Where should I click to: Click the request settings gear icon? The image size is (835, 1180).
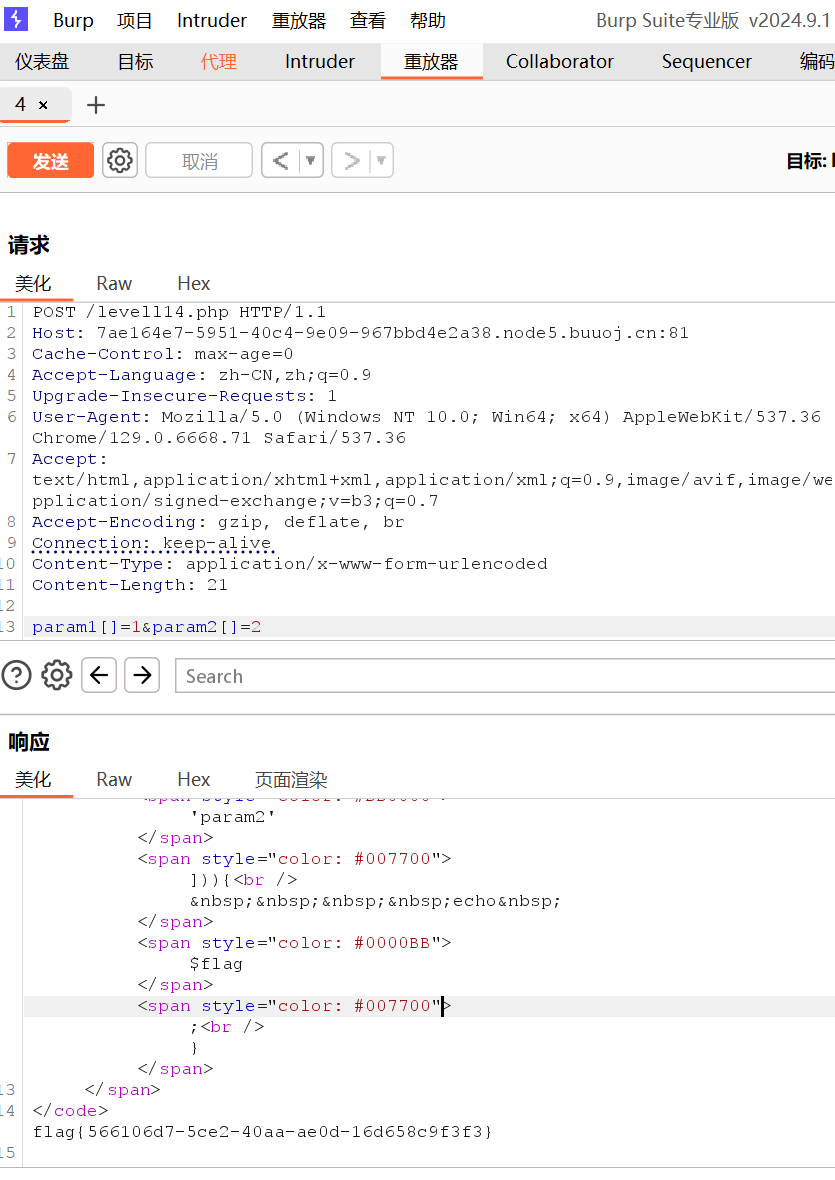click(x=119, y=160)
